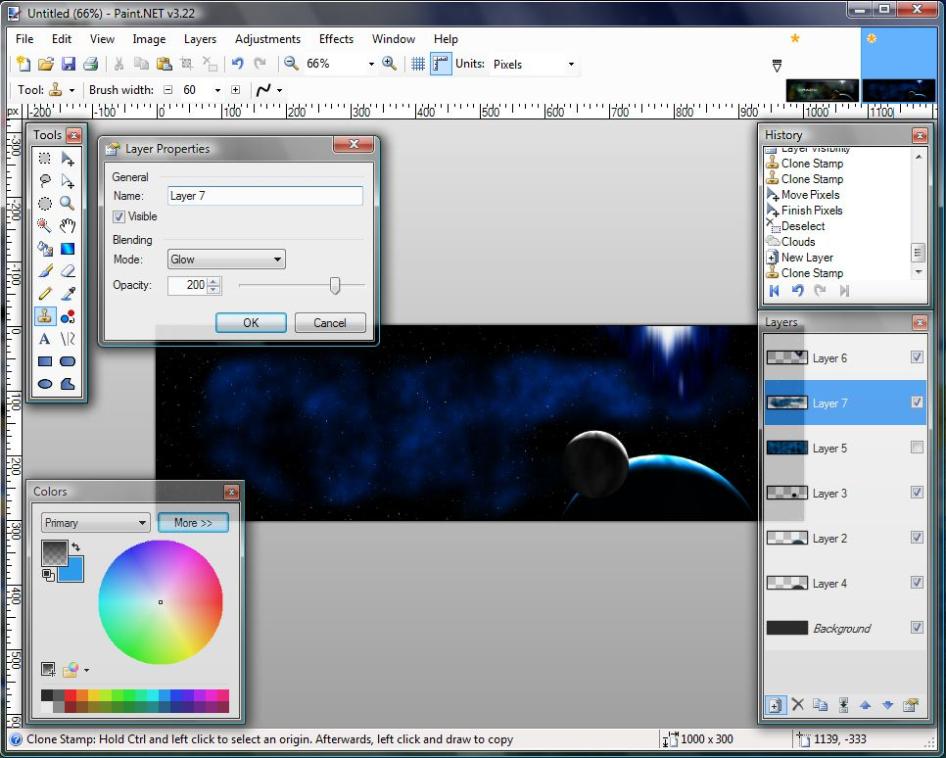Open the Adjustments menu
946x758 pixels.
pos(267,39)
